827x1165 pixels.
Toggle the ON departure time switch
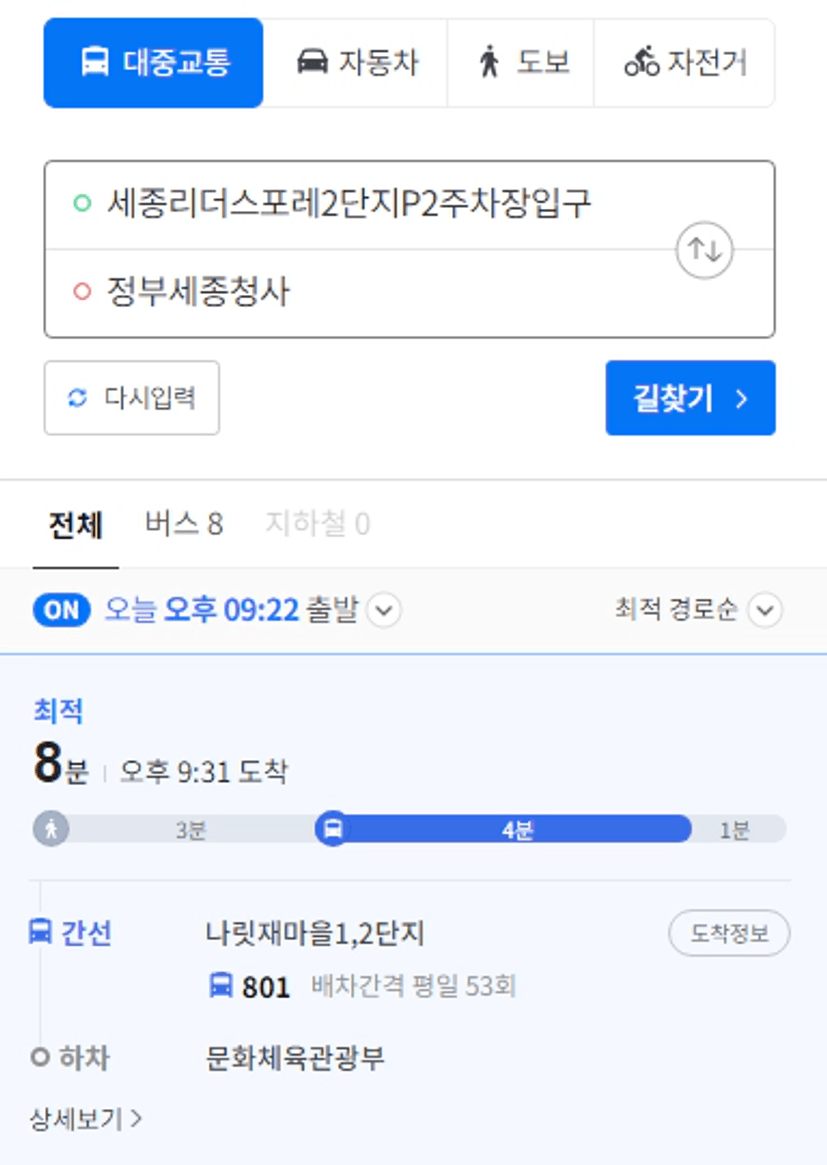62,611
